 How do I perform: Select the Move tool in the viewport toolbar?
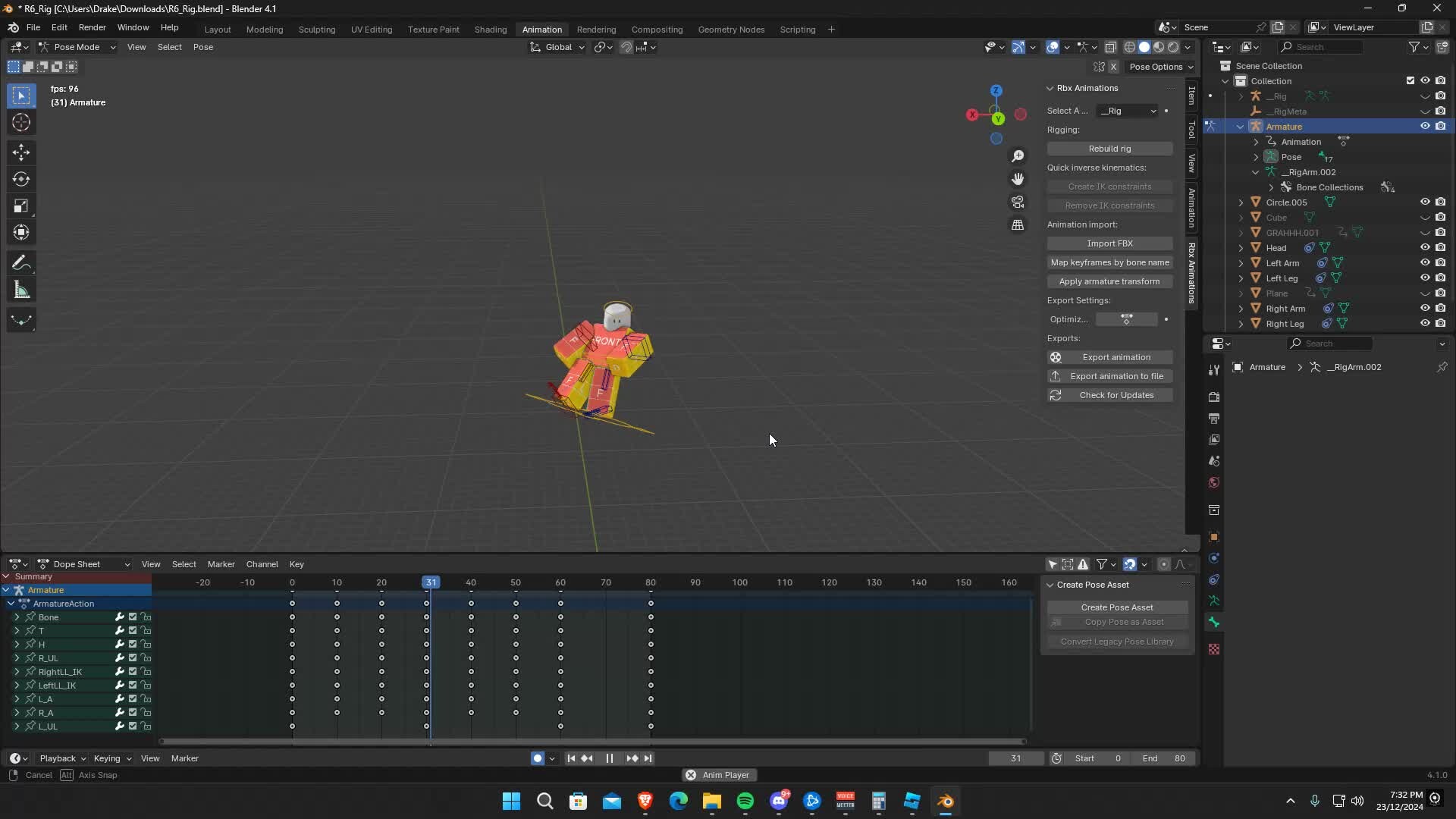(21, 152)
